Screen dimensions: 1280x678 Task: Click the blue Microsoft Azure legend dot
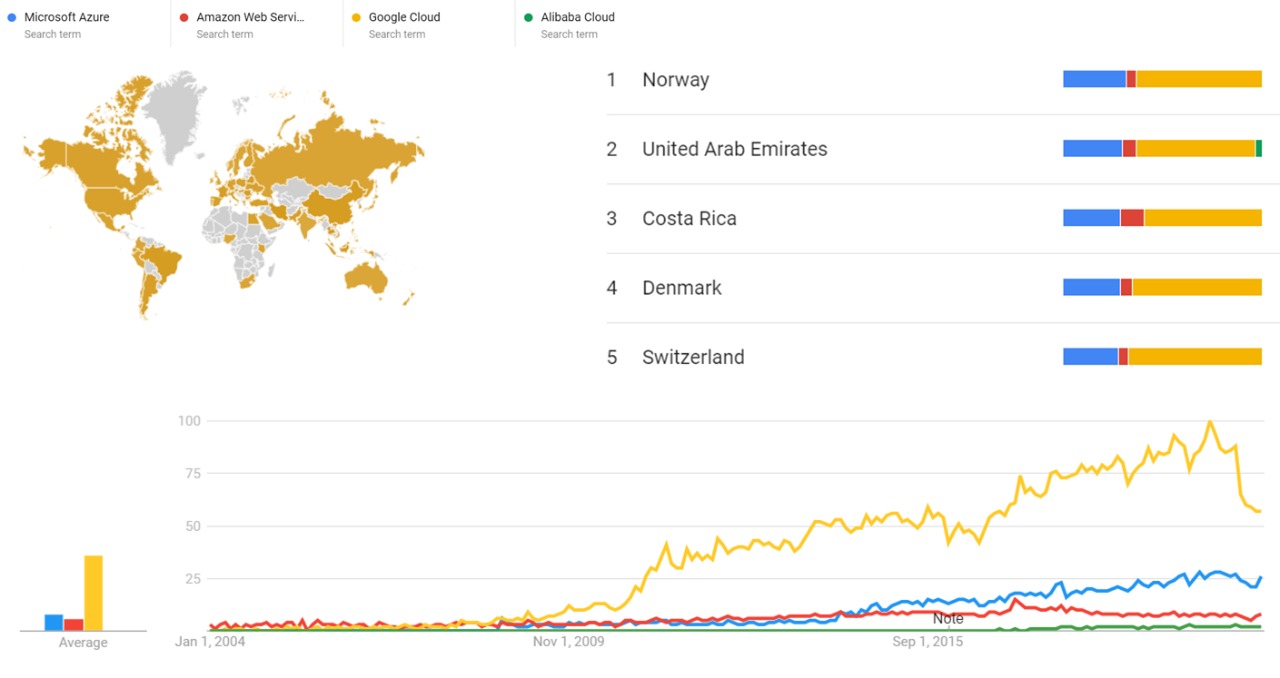pyautogui.click(x=12, y=18)
